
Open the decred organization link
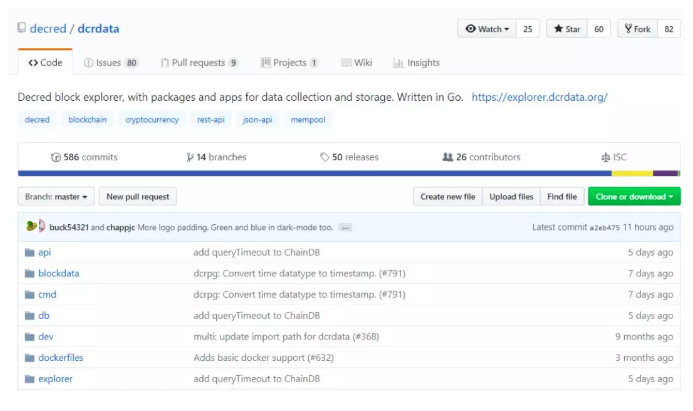[48, 29]
